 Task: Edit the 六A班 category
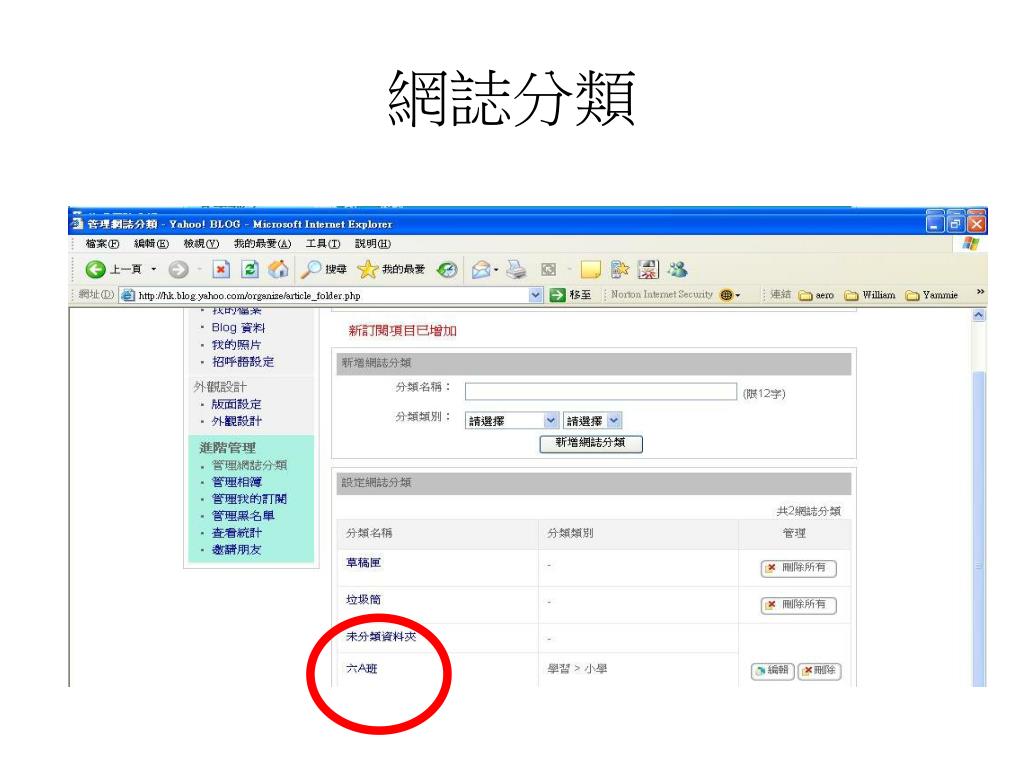click(x=773, y=671)
